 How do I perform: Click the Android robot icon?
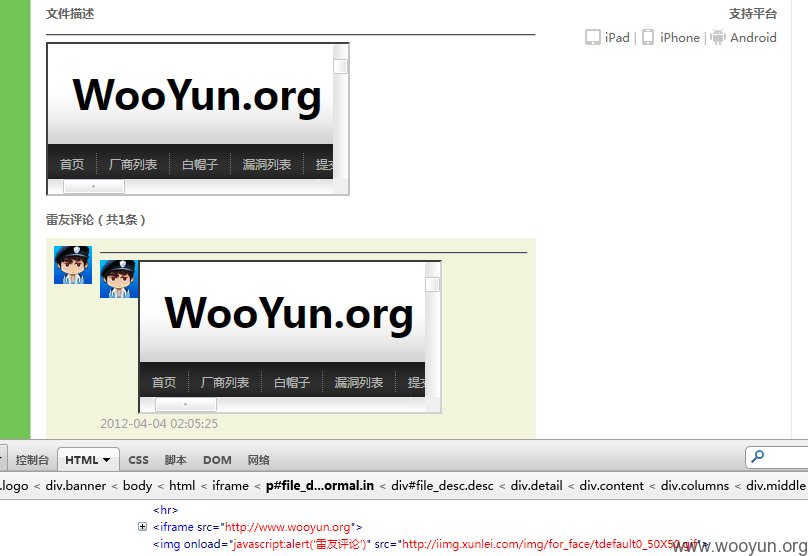[x=717, y=37]
